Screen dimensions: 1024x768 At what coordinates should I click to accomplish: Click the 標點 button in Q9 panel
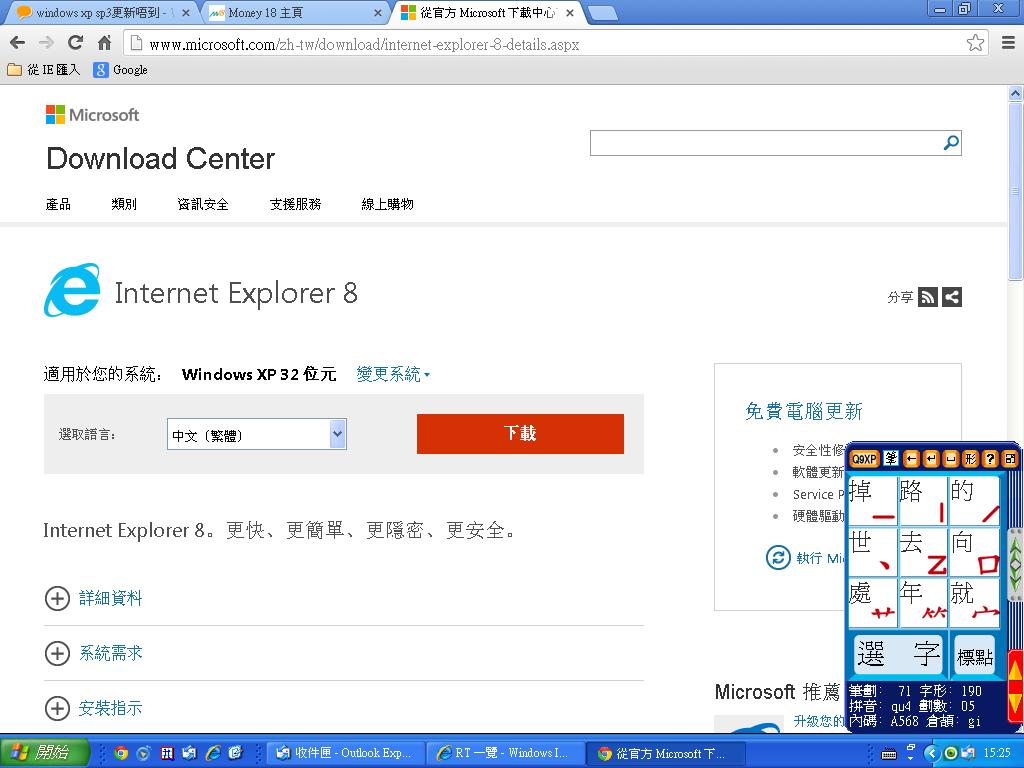(x=975, y=654)
